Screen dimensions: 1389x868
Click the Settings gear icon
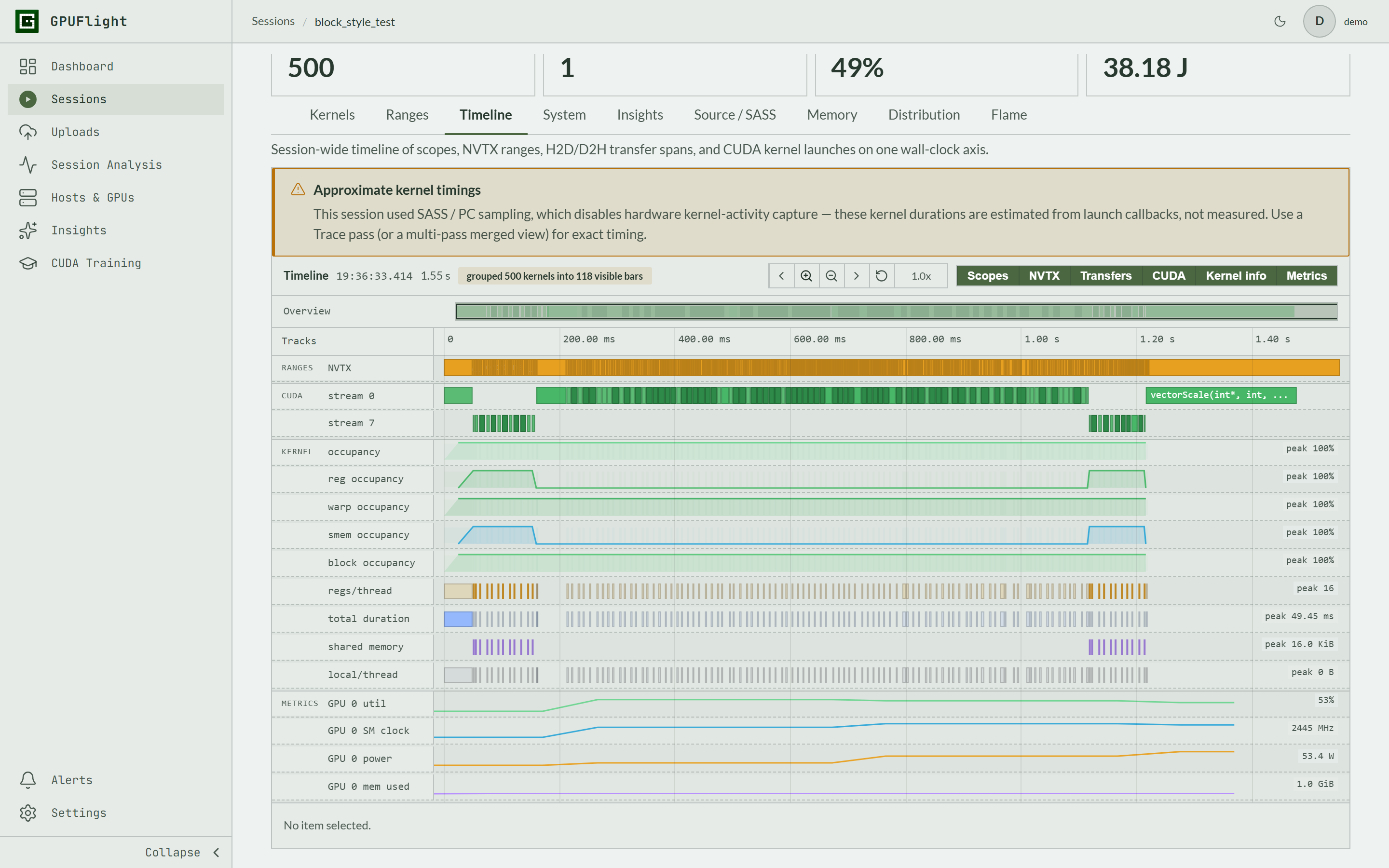coord(27,813)
